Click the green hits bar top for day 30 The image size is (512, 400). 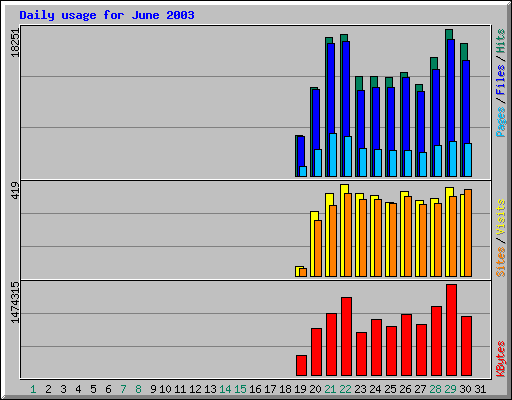tap(464, 52)
